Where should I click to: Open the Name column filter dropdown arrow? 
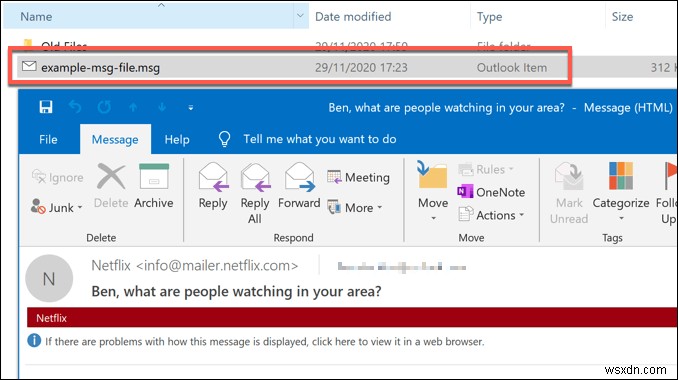coord(301,16)
